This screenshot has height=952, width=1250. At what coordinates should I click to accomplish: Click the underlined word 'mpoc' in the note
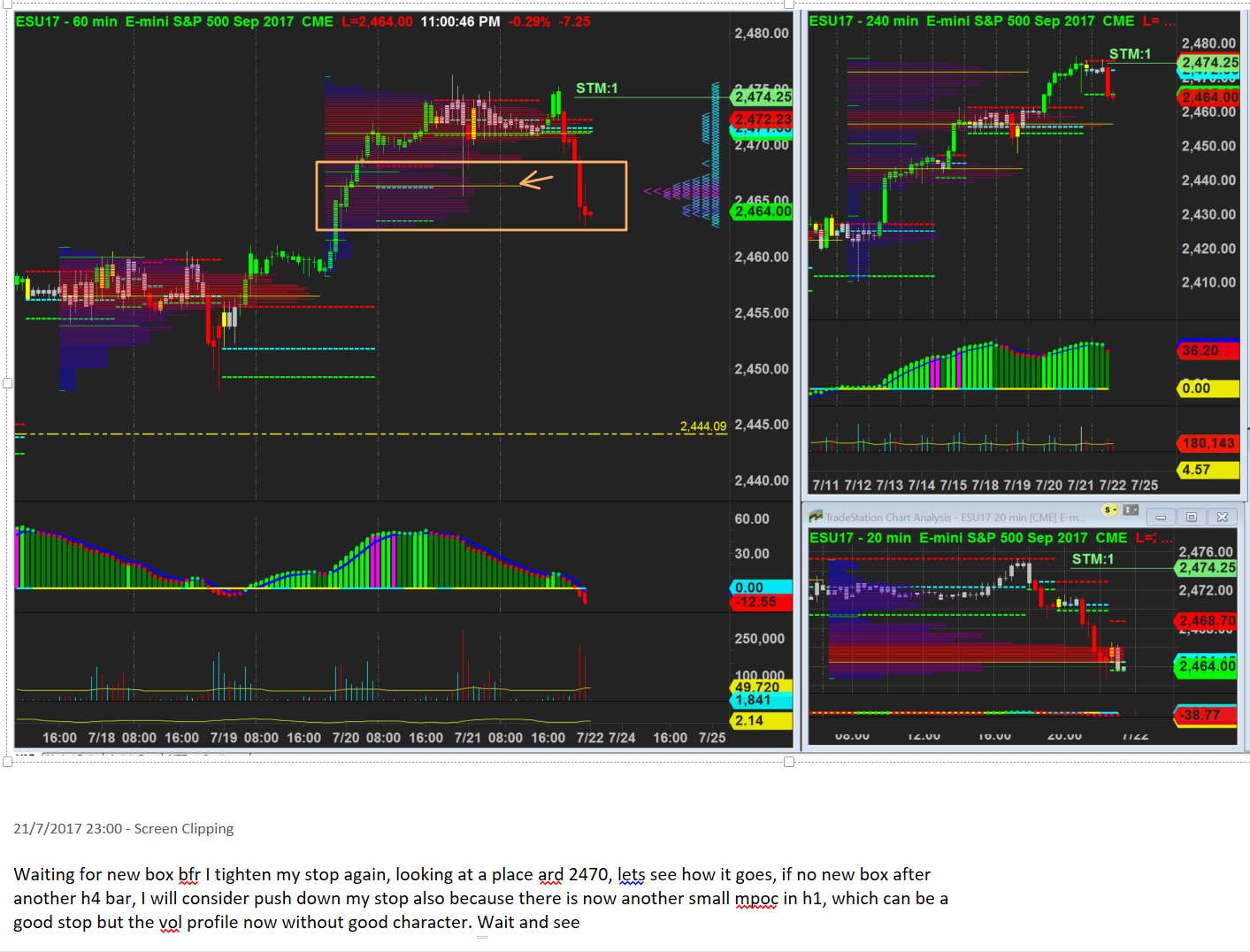(x=756, y=899)
